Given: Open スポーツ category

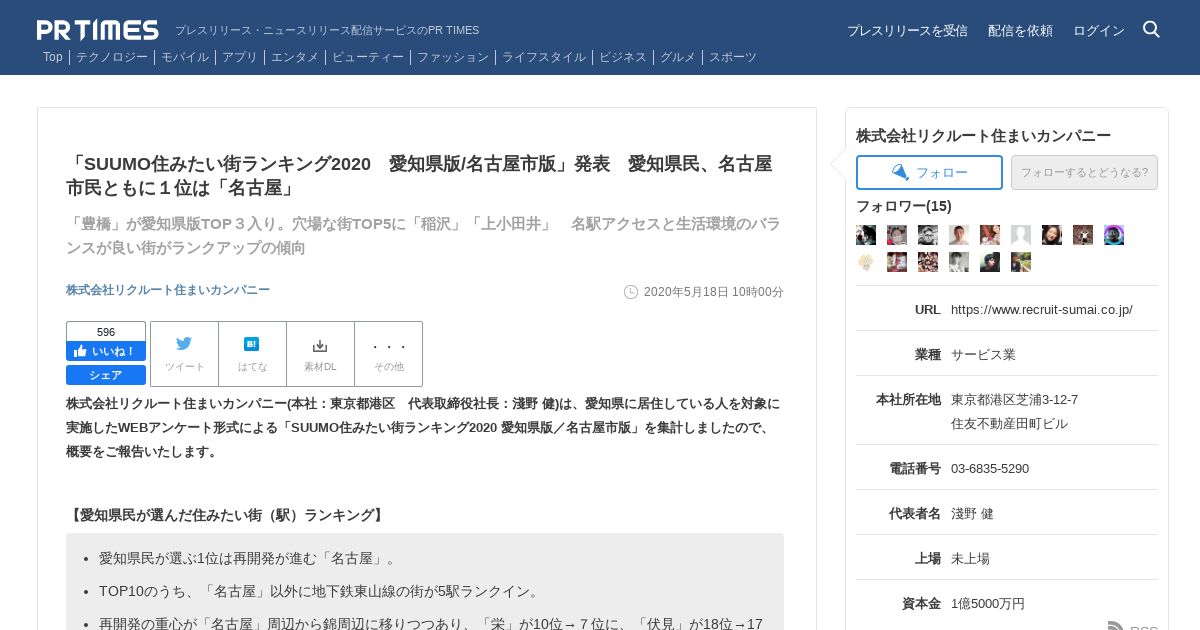Looking at the screenshot, I should pyautogui.click(x=733, y=57).
